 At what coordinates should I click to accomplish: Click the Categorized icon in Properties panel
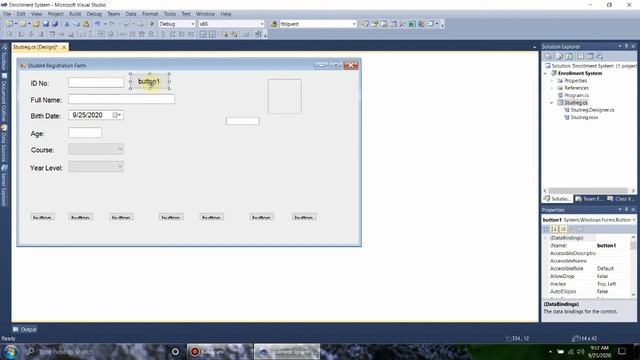546,229
